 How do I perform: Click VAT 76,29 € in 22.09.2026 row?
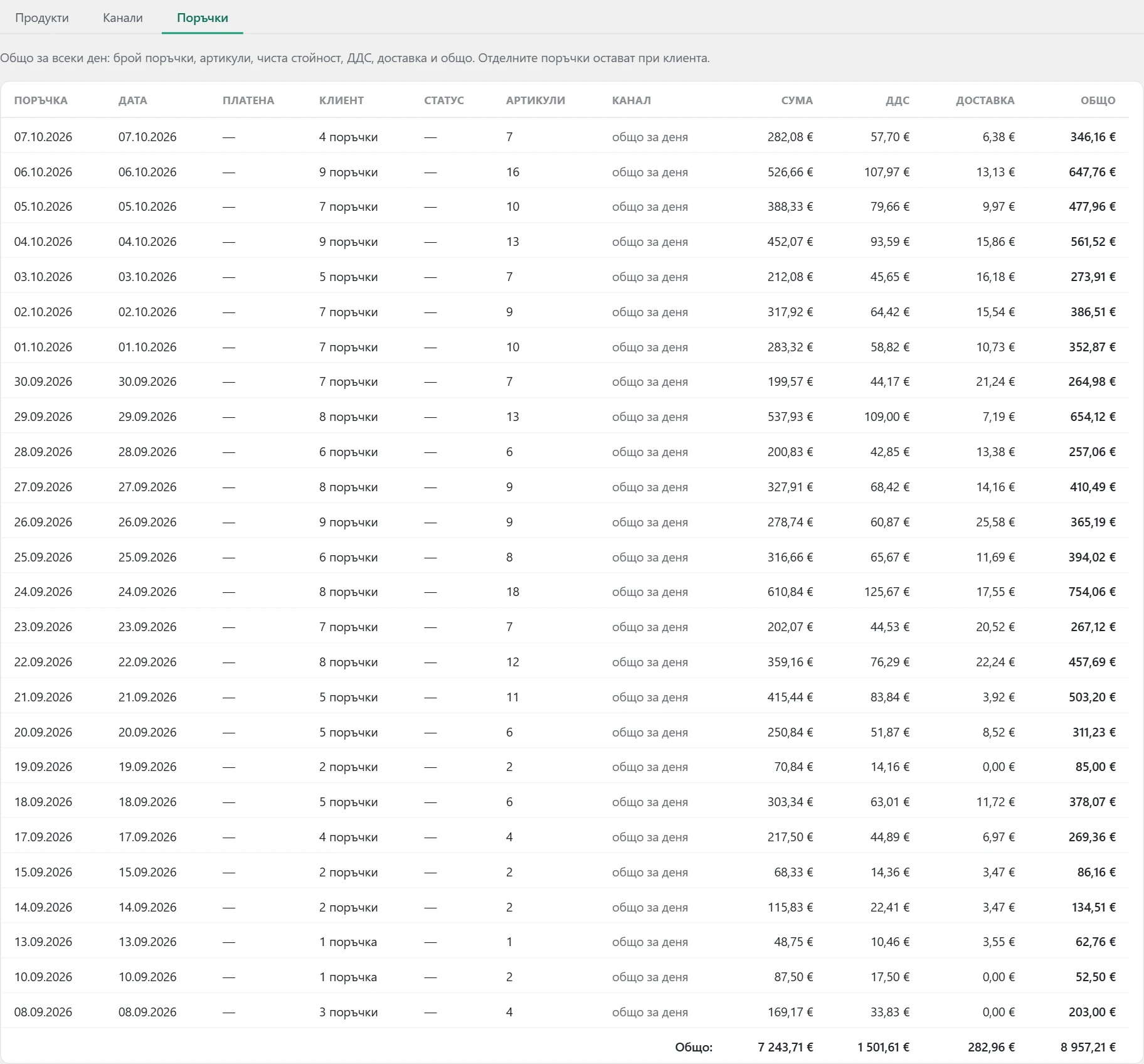point(890,662)
